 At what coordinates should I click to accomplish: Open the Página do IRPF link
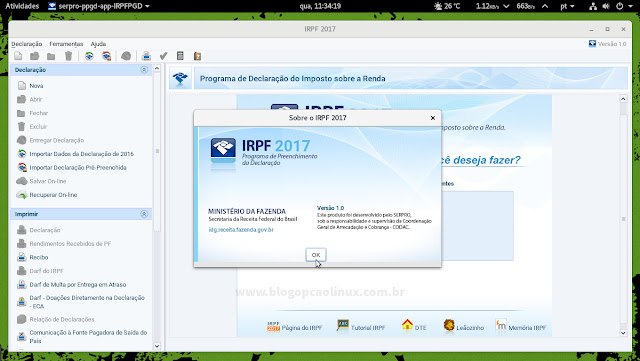295,327
